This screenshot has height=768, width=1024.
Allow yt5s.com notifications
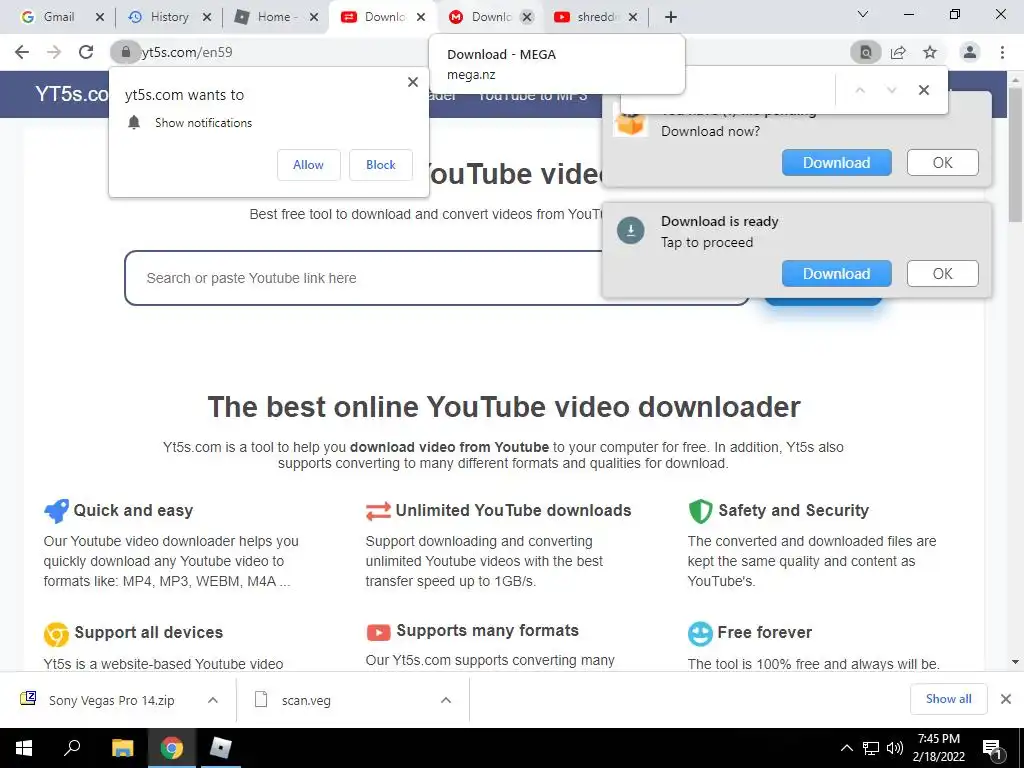pos(308,165)
